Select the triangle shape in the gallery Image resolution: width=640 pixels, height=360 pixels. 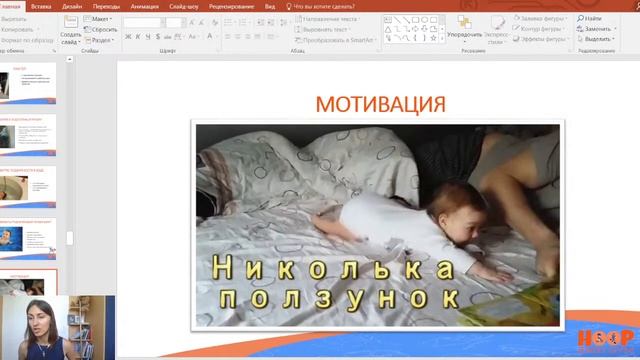click(x=388, y=29)
